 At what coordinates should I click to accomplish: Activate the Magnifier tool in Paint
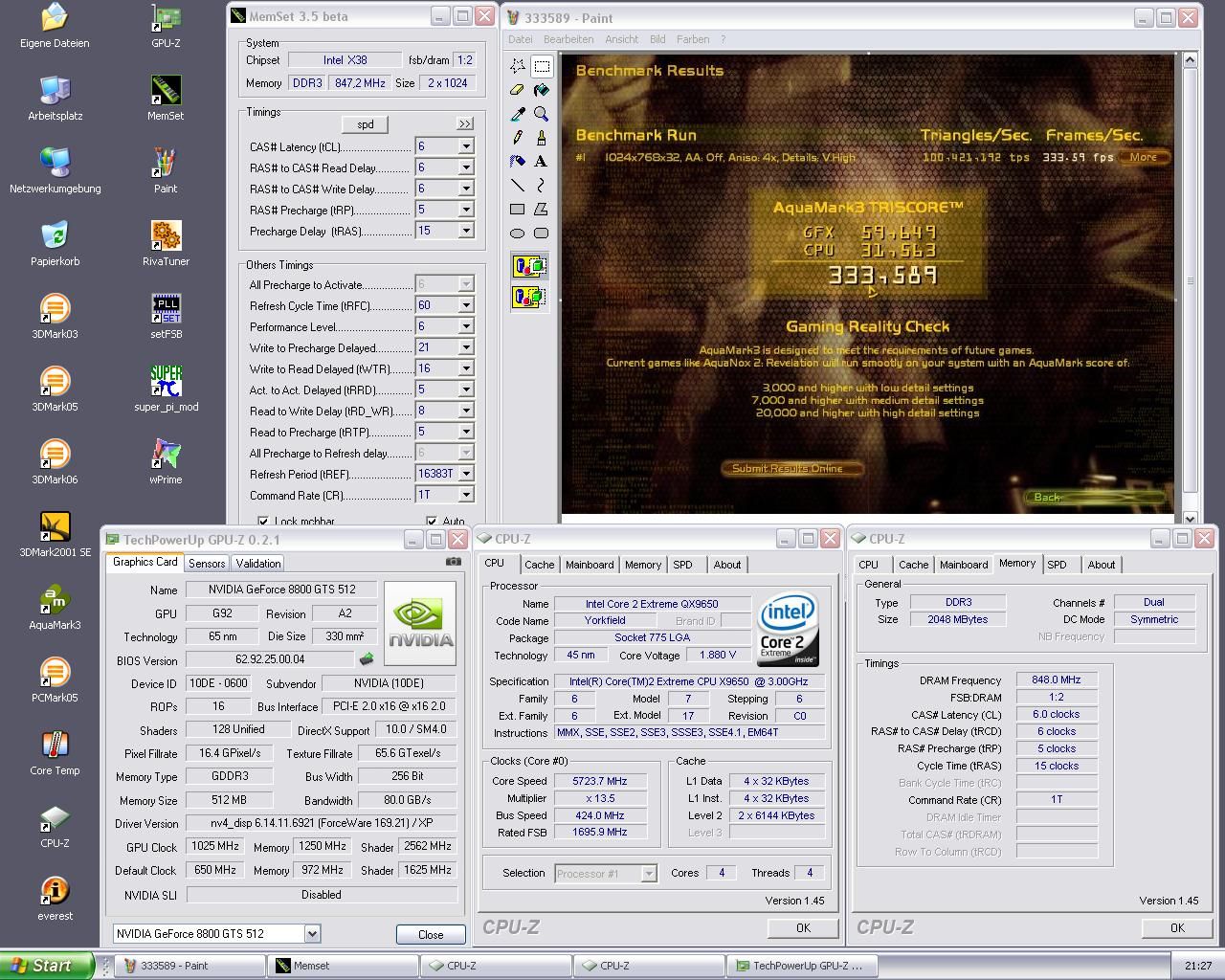point(542,114)
